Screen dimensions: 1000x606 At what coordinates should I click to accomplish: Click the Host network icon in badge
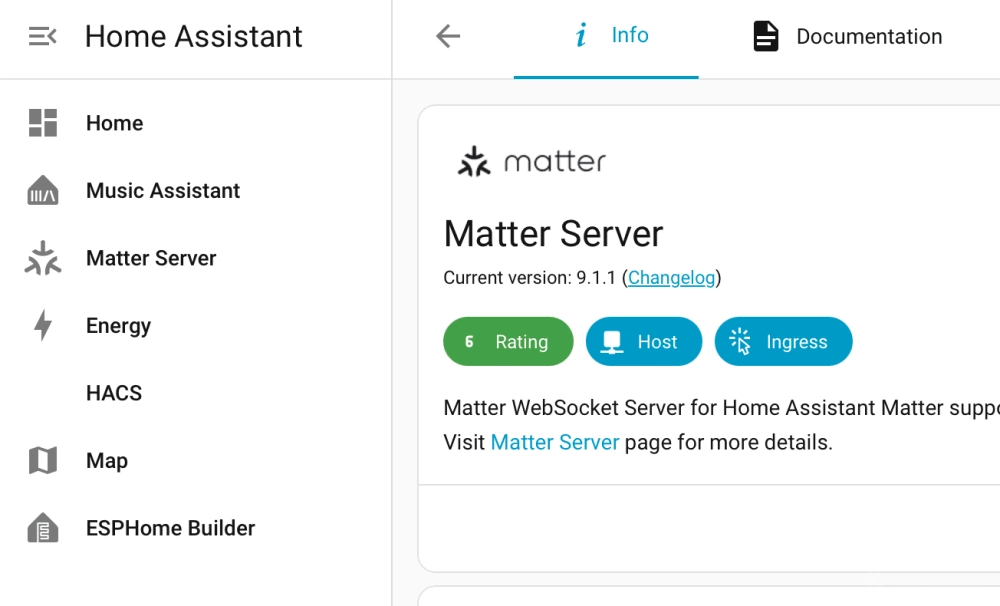[x=612, y=342]
